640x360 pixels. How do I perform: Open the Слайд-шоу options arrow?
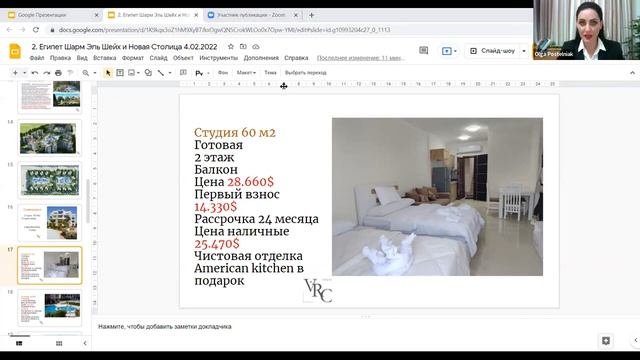[524, 51]
